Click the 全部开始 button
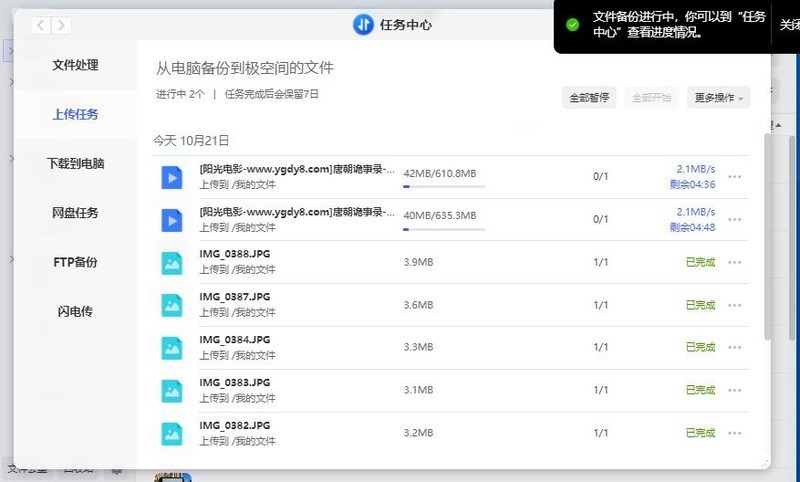The height and width of the screenshot is (482, 800). (x=652, y=97)
